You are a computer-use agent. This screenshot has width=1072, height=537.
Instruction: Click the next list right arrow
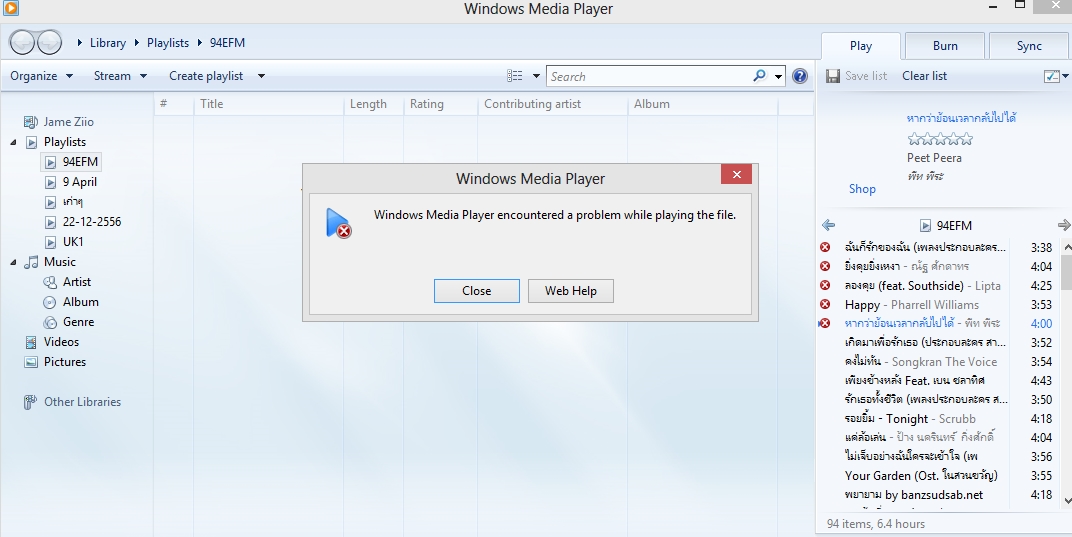coord(1064,225)
